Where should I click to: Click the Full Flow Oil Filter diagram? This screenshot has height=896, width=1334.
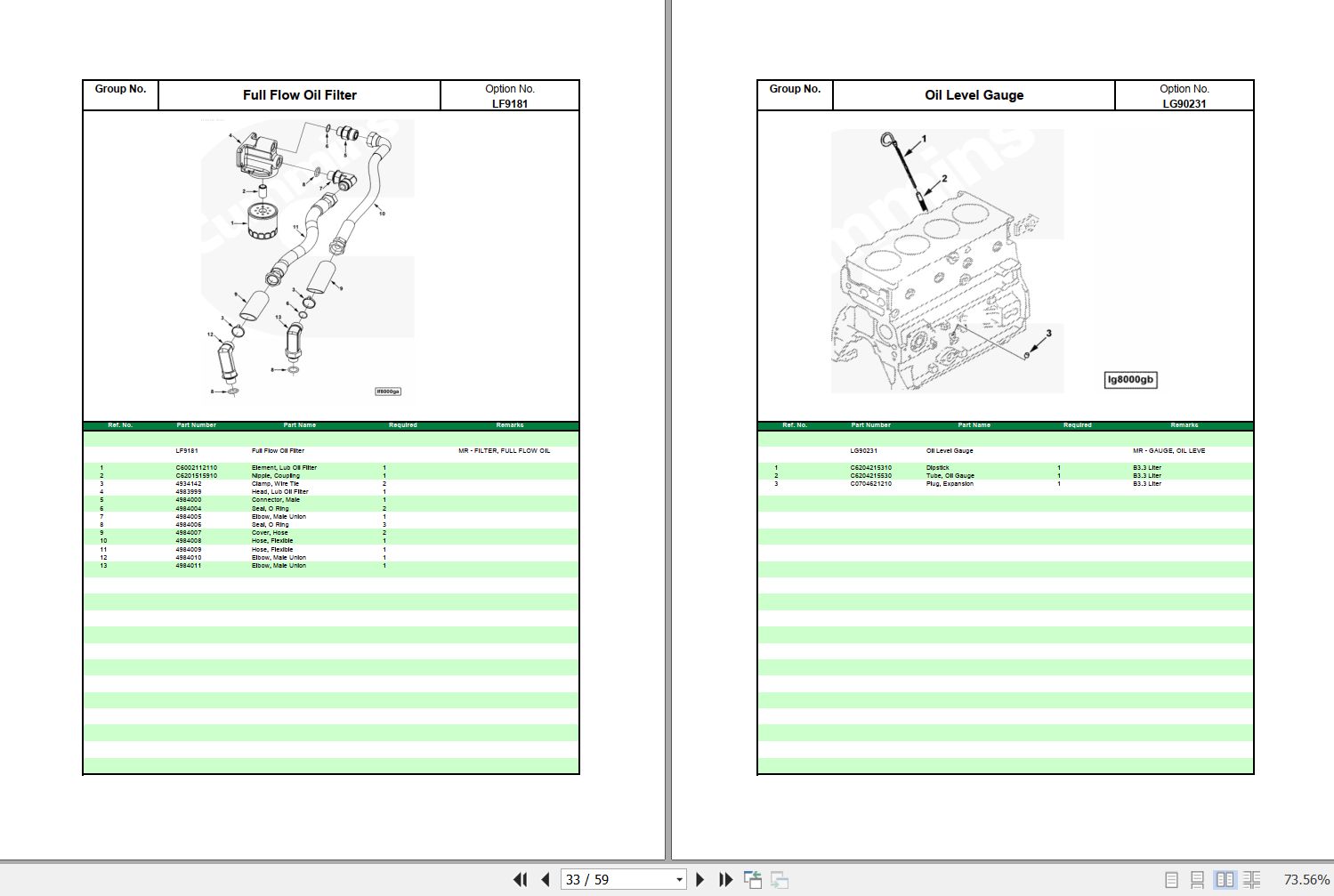coord(307,258)
